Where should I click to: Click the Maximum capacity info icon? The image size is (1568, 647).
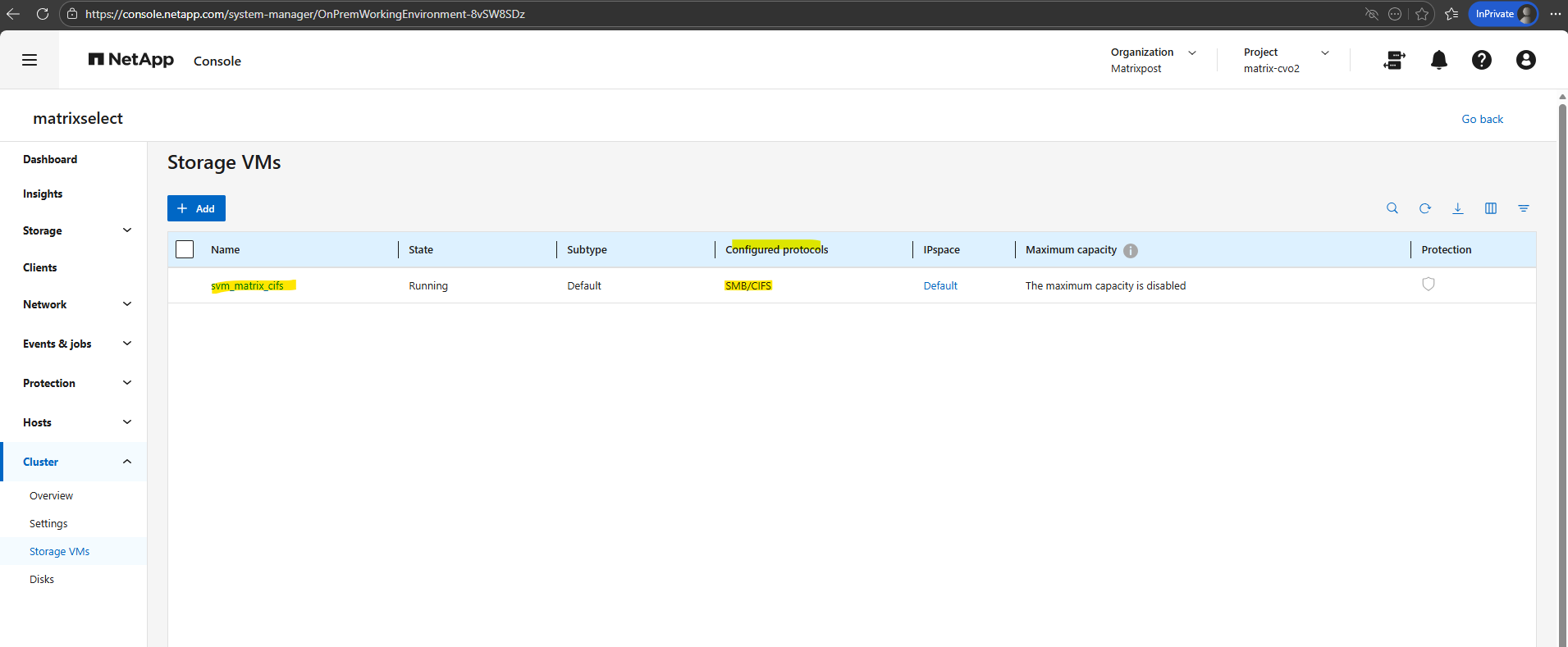click(x=1131, y=251)
